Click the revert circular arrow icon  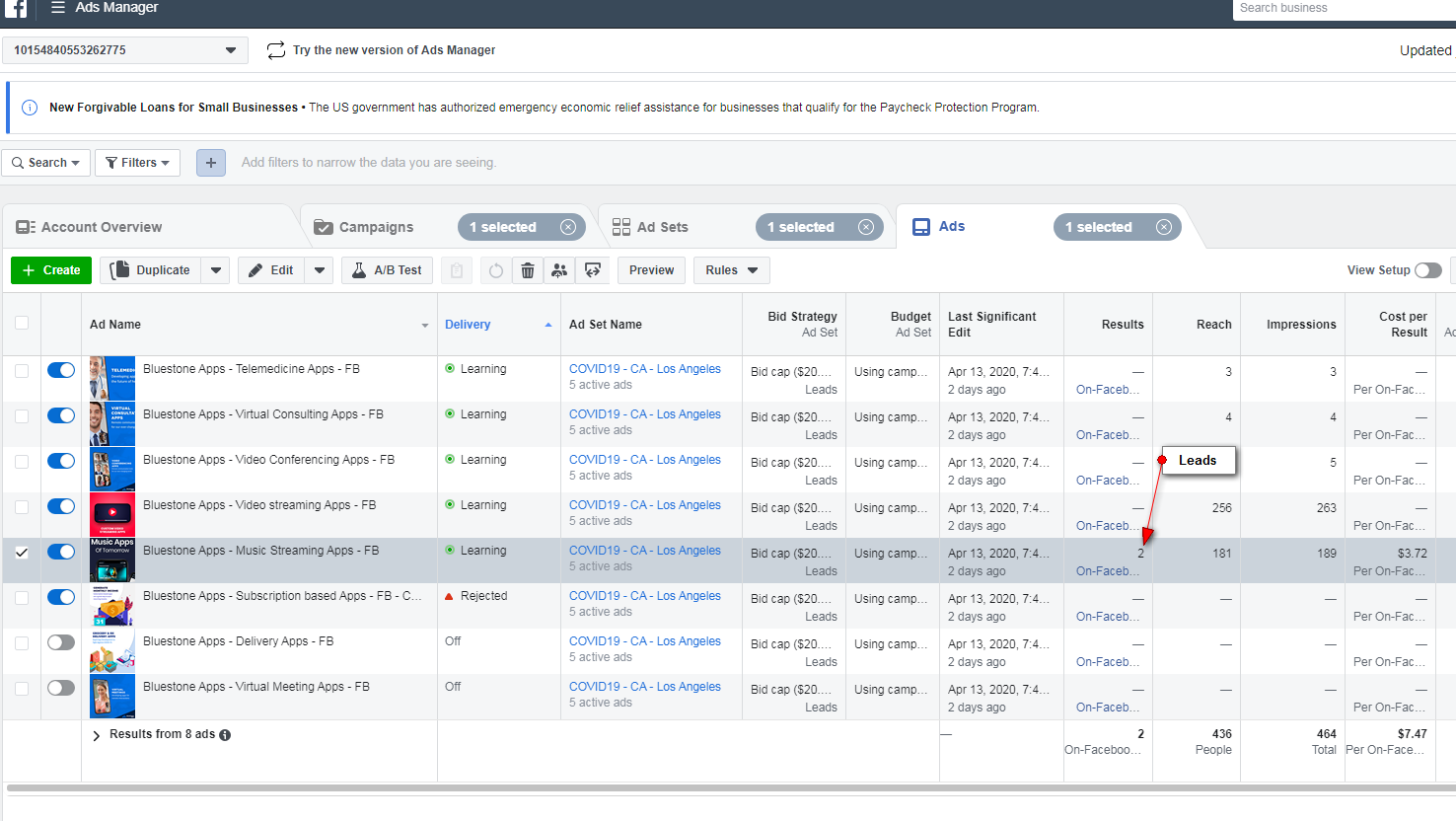point(496,270)
